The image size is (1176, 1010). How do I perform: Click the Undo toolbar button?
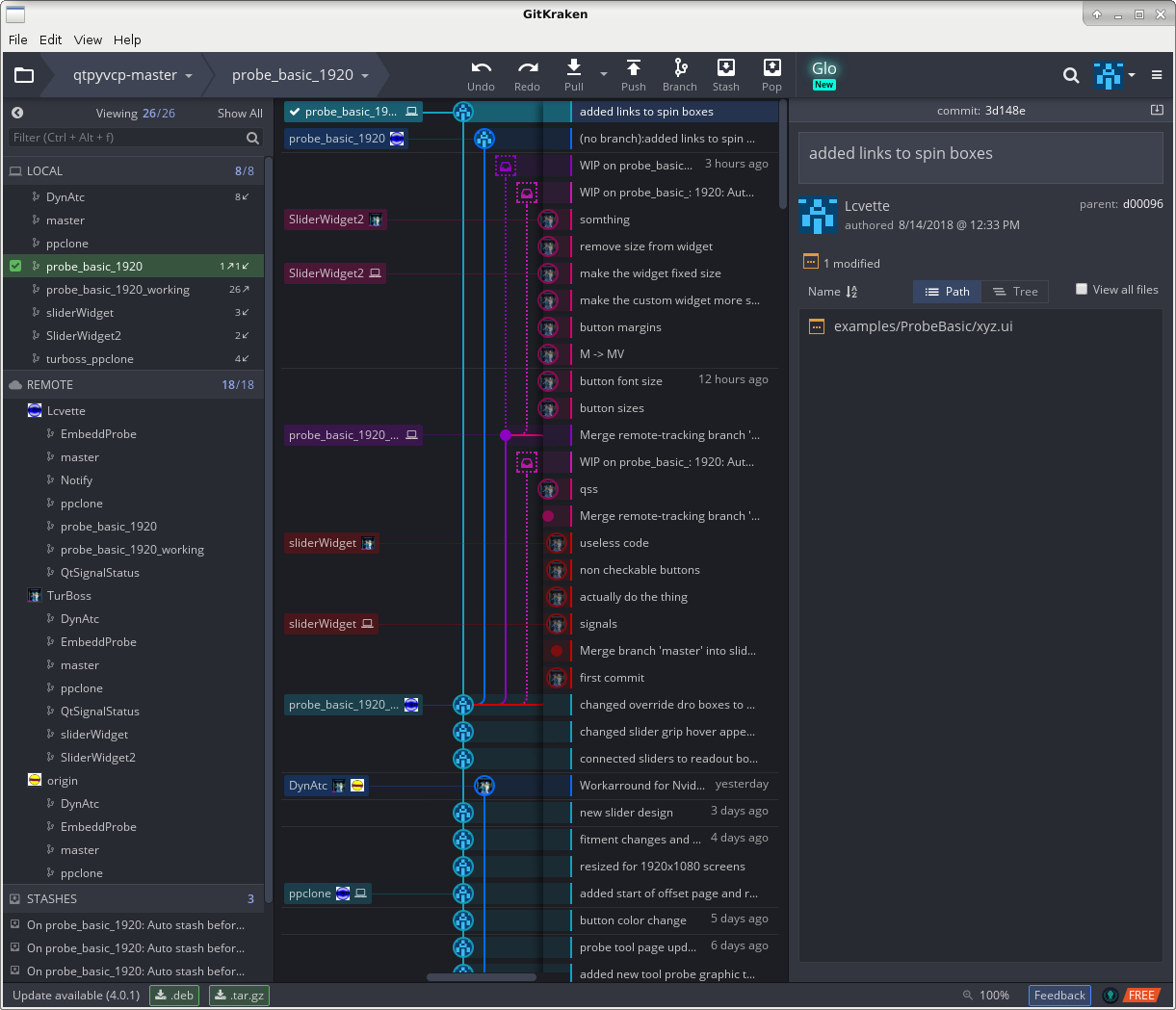click(x=481, y=75)
